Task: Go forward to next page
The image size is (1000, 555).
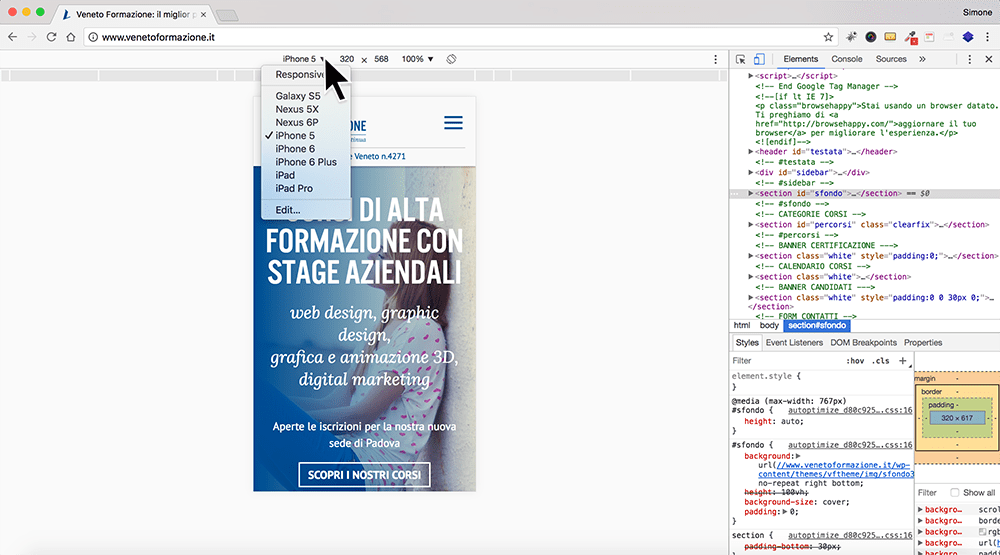Action: point(32,37)
